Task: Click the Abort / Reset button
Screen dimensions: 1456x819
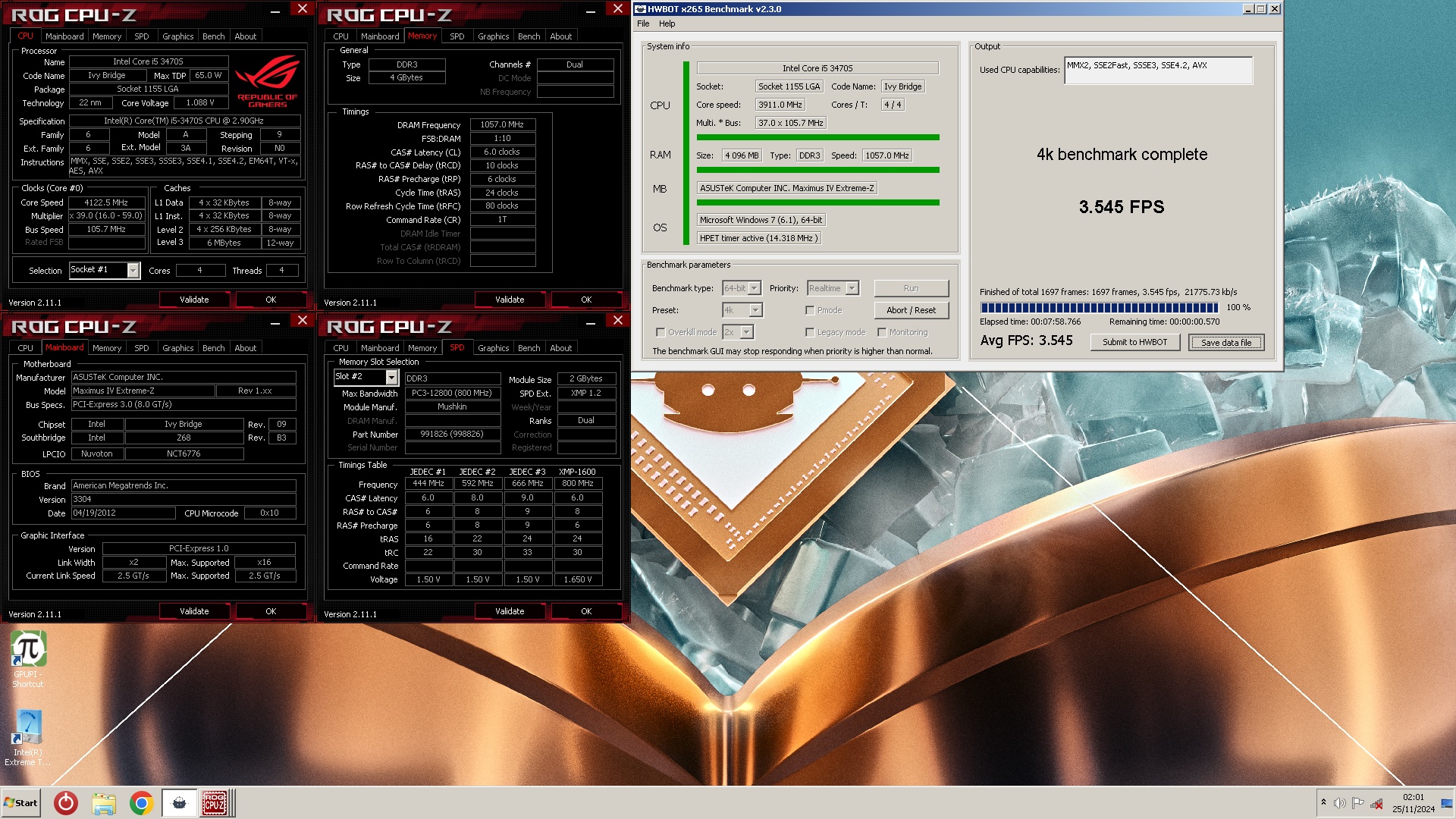Action: click(x=911, y=310)
